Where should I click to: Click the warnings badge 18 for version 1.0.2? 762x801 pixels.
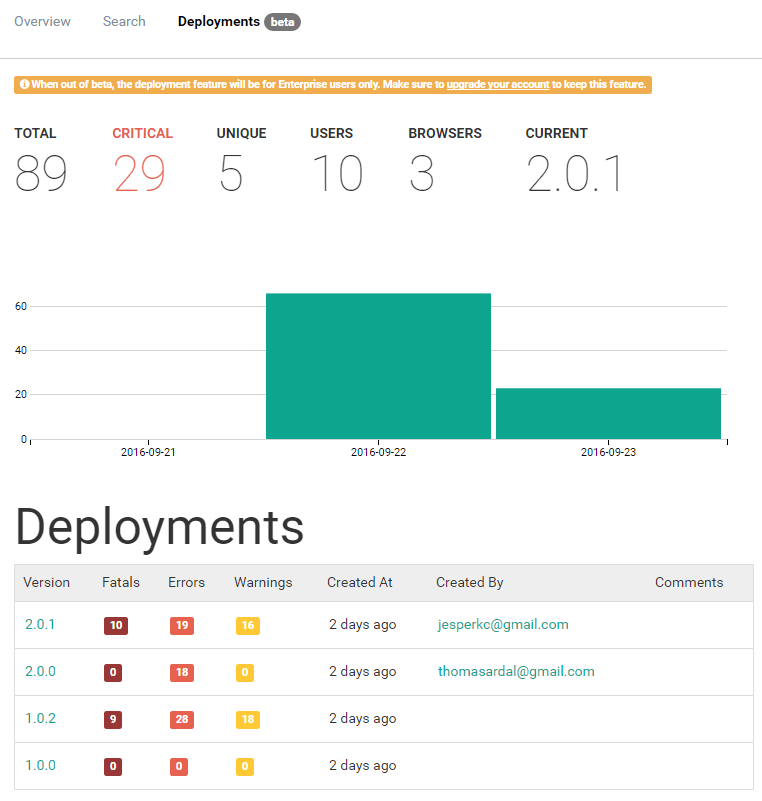pyautogui.click(x=248, y=719)
